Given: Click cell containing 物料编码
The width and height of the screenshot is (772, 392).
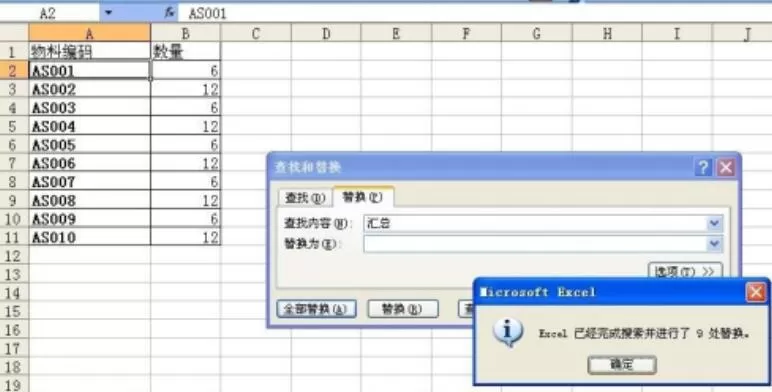Looking at the screenshot, I should pyautogui.click(x=89, y=51).
